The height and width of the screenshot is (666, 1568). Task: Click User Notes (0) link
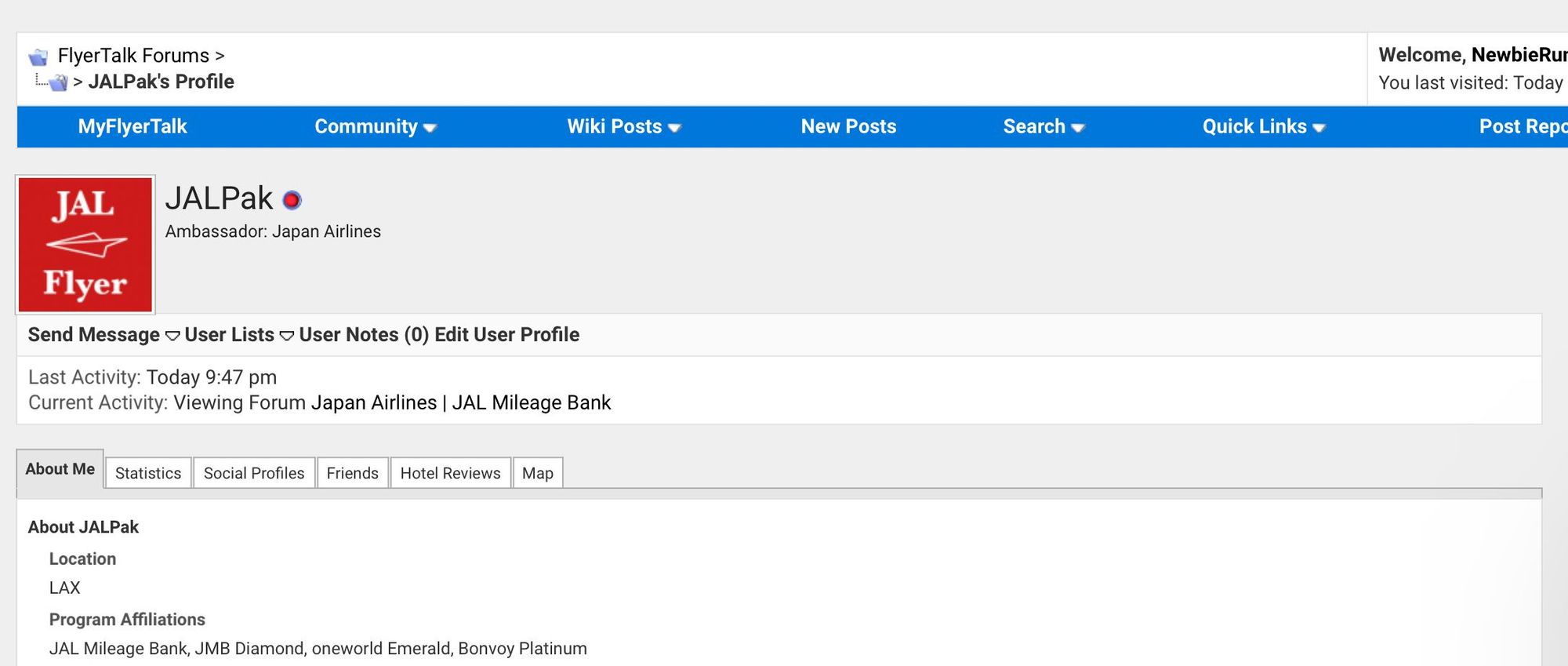tap(364, 335)
